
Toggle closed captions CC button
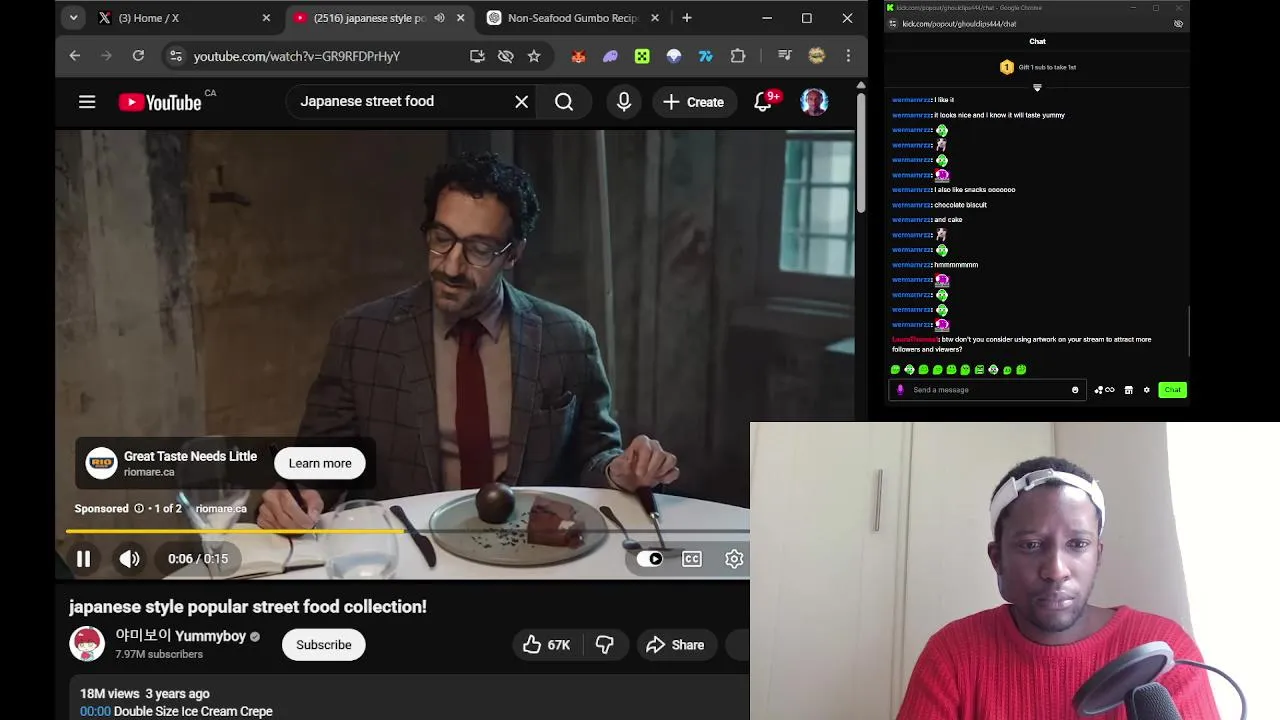pos(692,559)
